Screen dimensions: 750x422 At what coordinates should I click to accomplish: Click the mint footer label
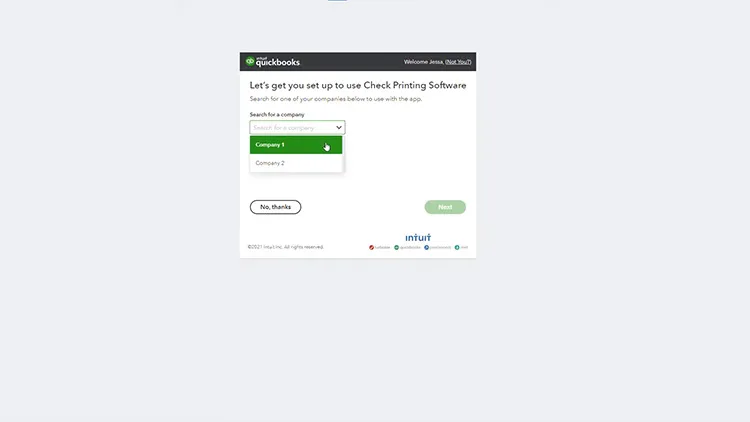coord(464,247)
